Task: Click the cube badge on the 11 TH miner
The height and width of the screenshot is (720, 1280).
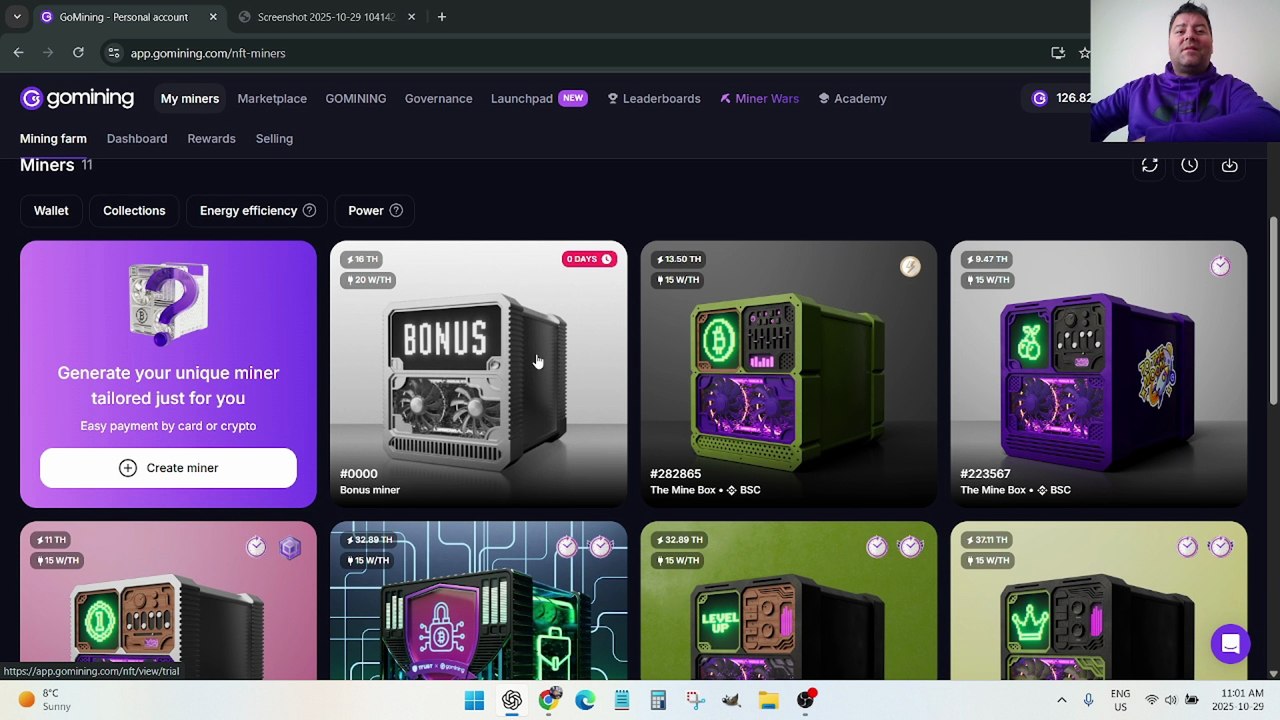Action: 290,547
